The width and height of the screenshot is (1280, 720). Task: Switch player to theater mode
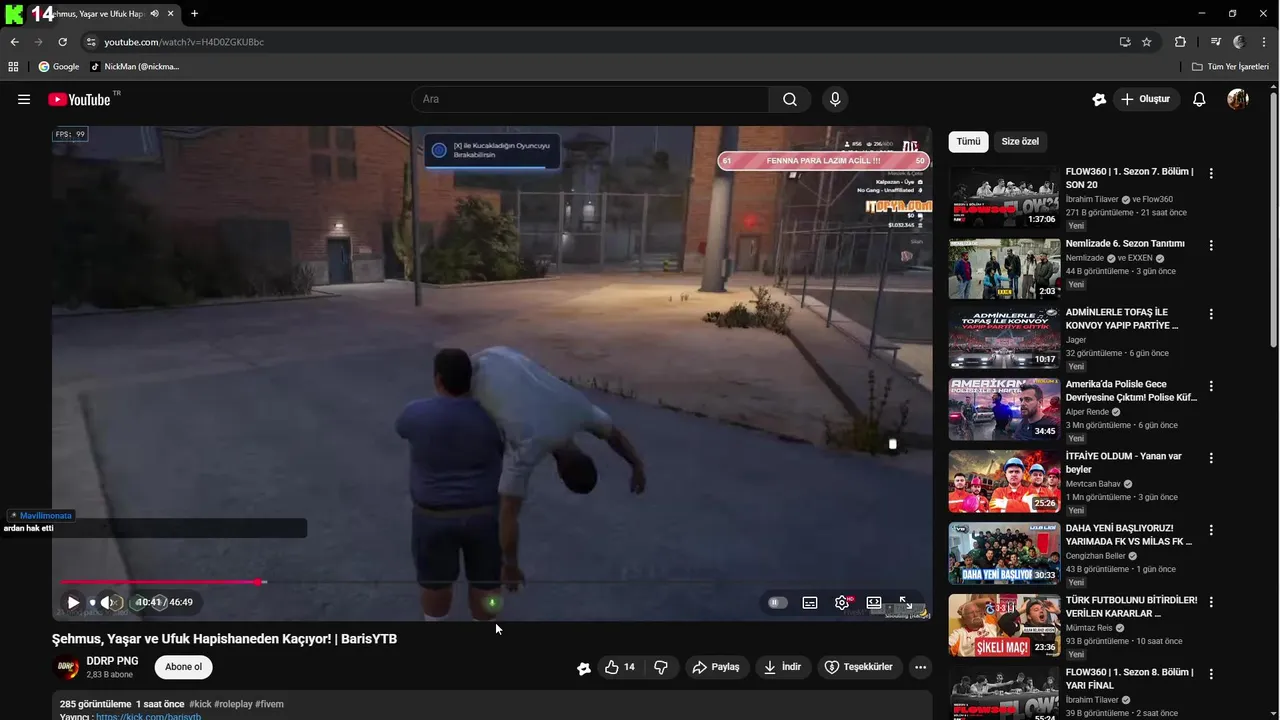point(874,602)
